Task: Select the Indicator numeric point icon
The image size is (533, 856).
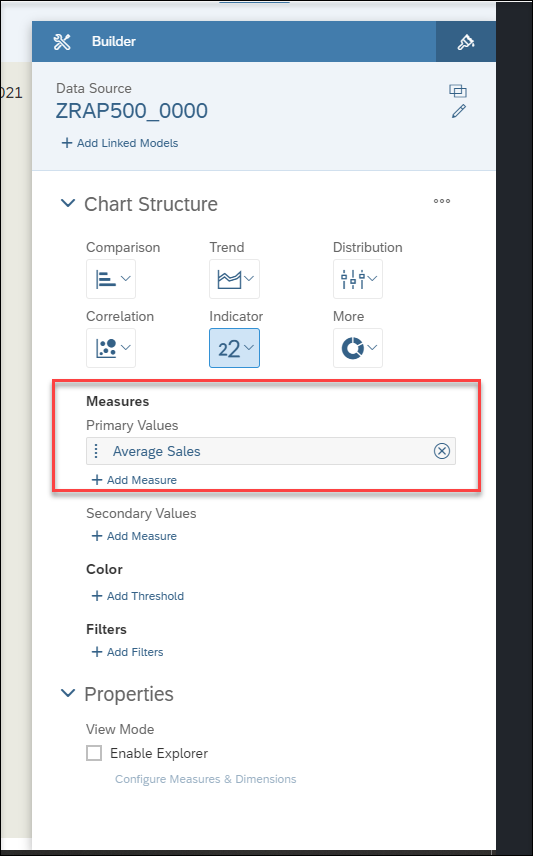Action: pyautogui.click(x=234, y=348)
